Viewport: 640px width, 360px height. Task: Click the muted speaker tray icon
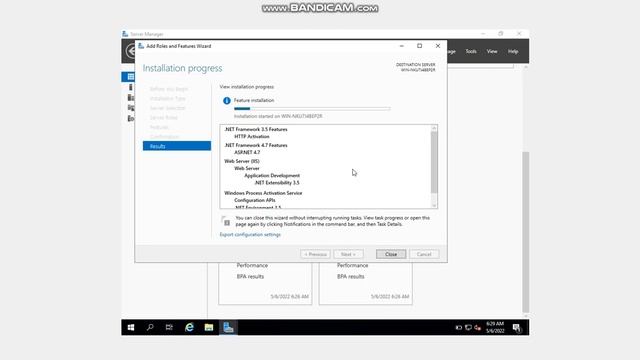coord(477,327)
